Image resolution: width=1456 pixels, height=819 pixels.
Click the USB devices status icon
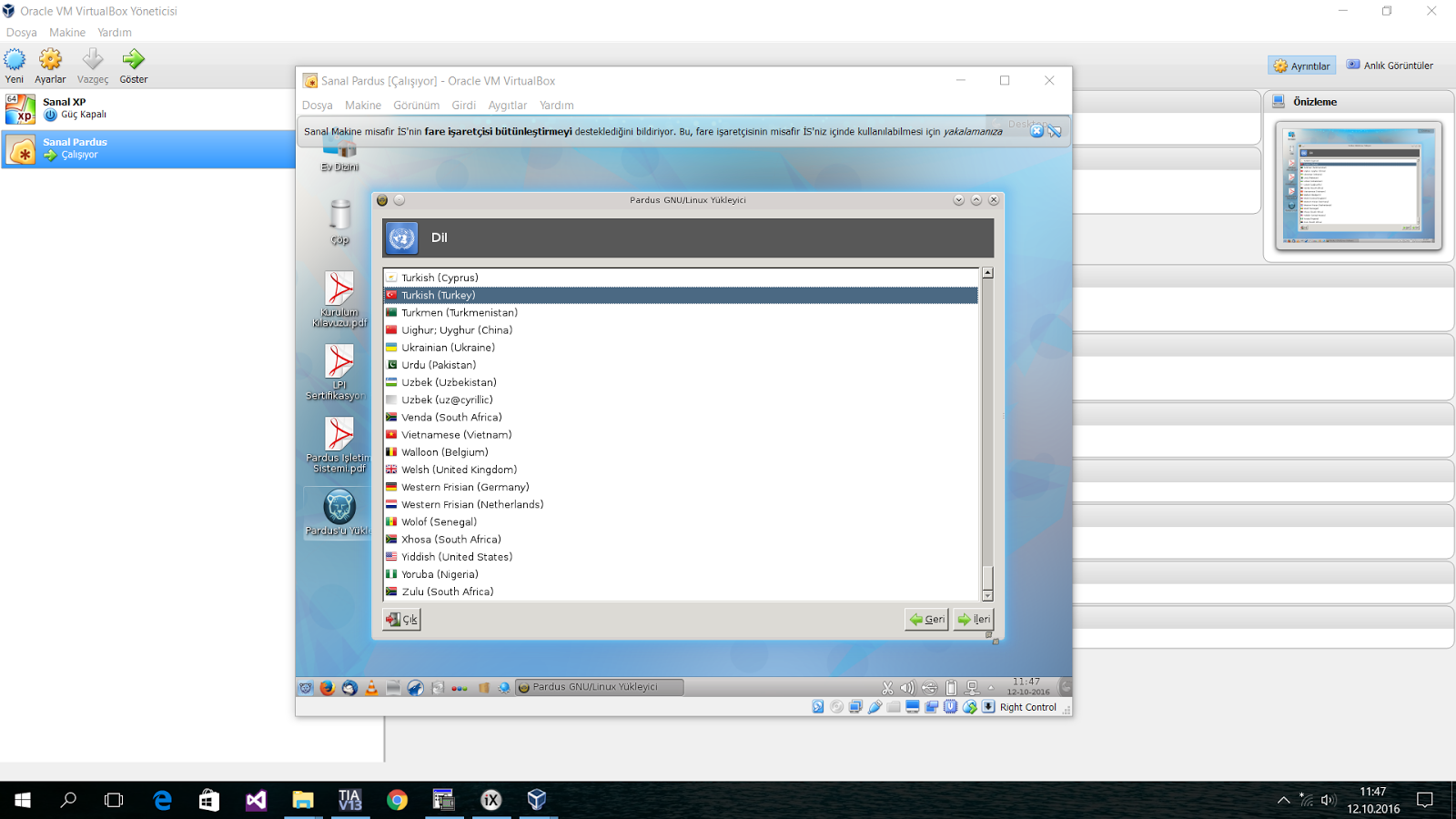pos(875,707)
